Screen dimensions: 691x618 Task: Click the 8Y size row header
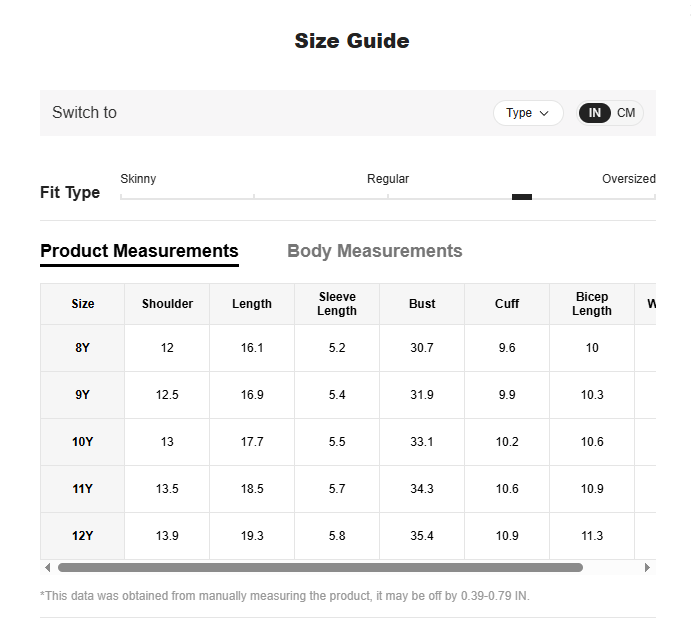tap(82, 348)
